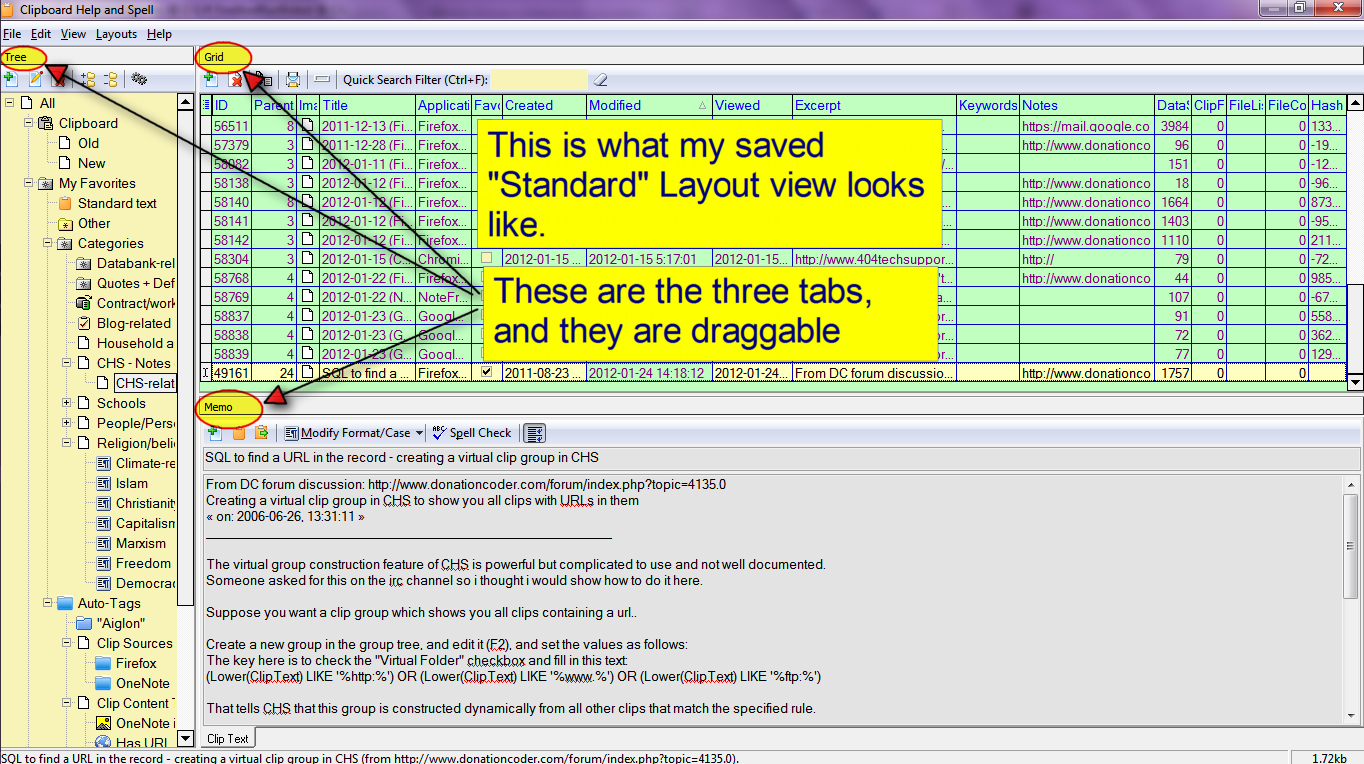Select the Islam group
1364x764 pixels.
[132, 483]
